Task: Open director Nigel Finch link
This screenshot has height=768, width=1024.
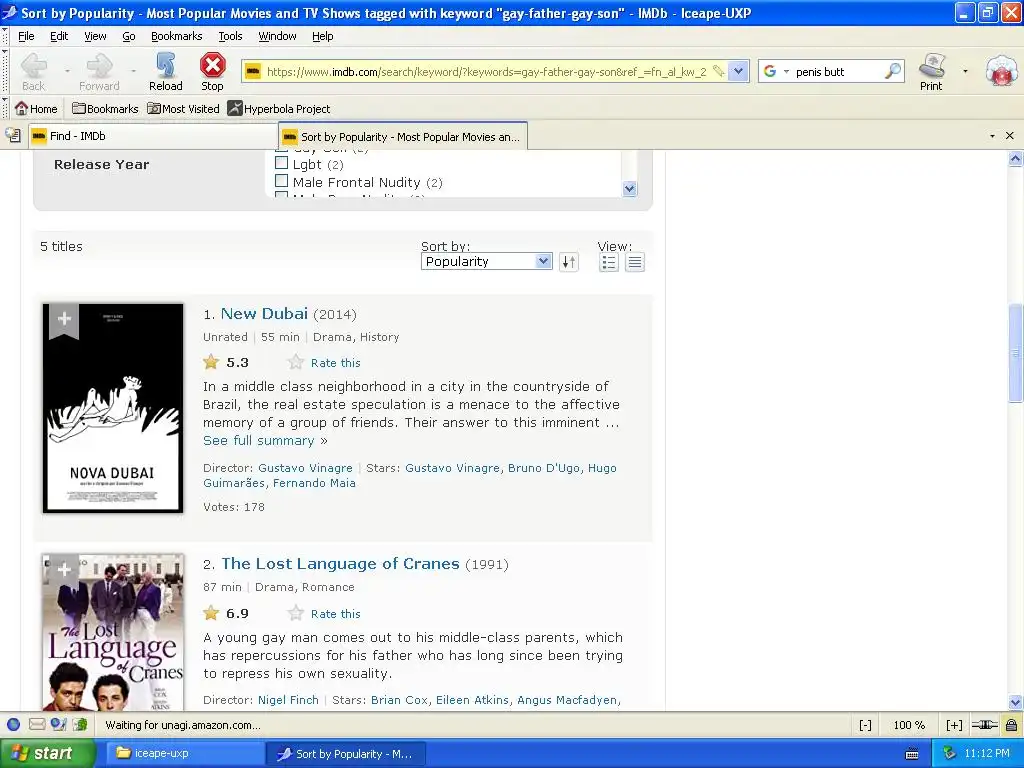Action: (x=288, y=699)
